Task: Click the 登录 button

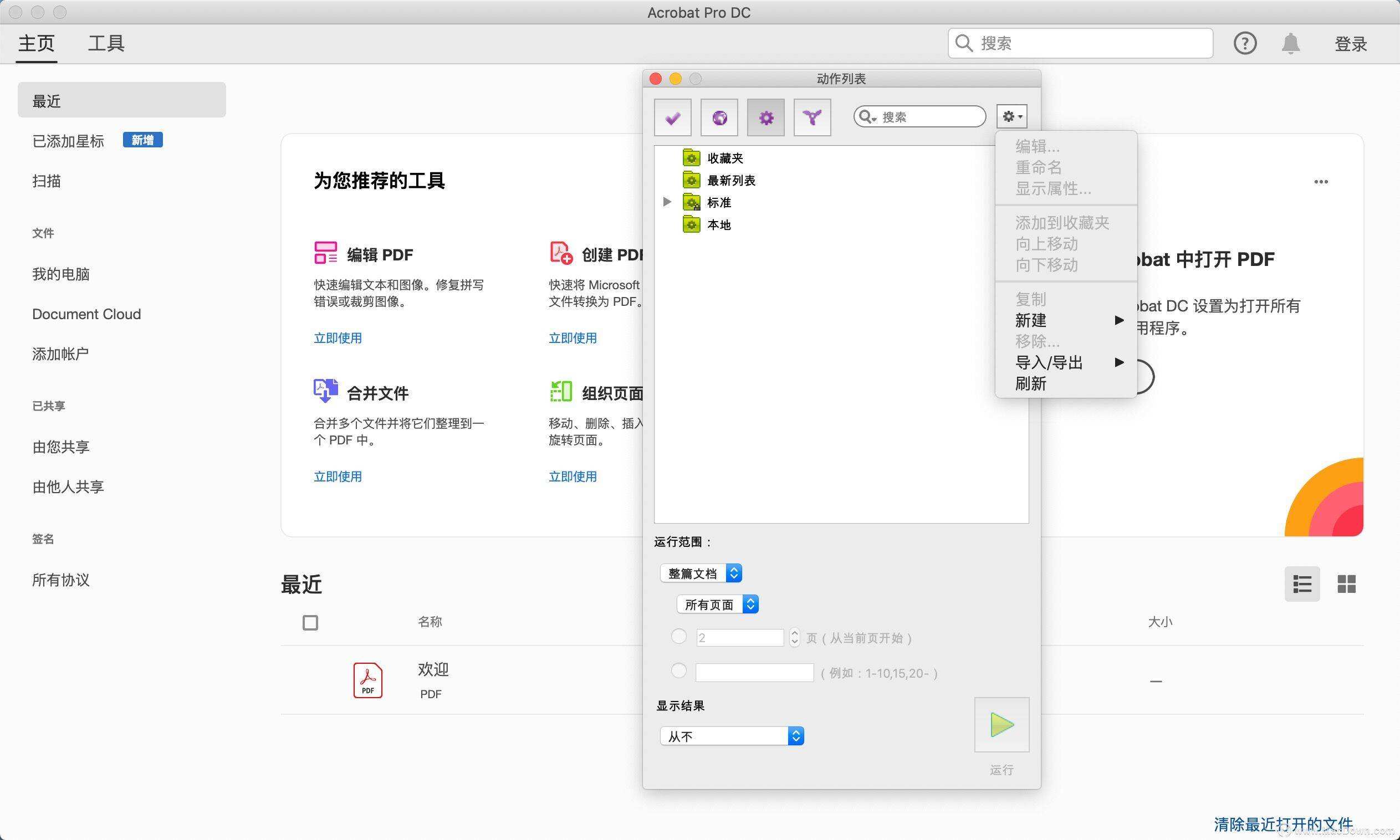Action: click(x=1351, y=44)
